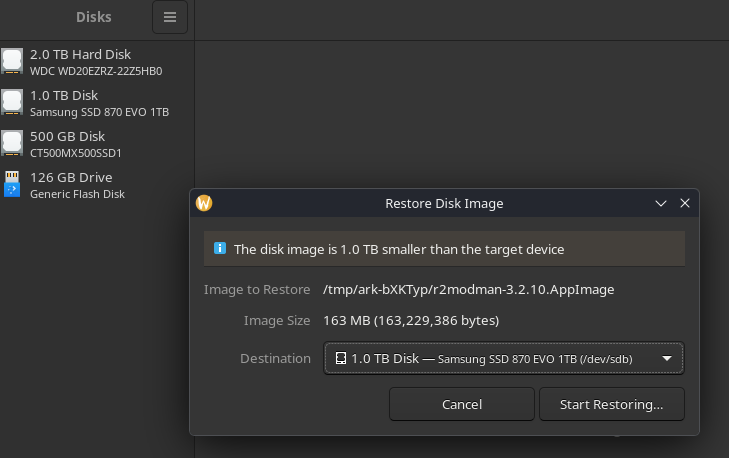Open the Destination drive dropdown
Viewport: 729px width, 458px height.
[504, 358]
